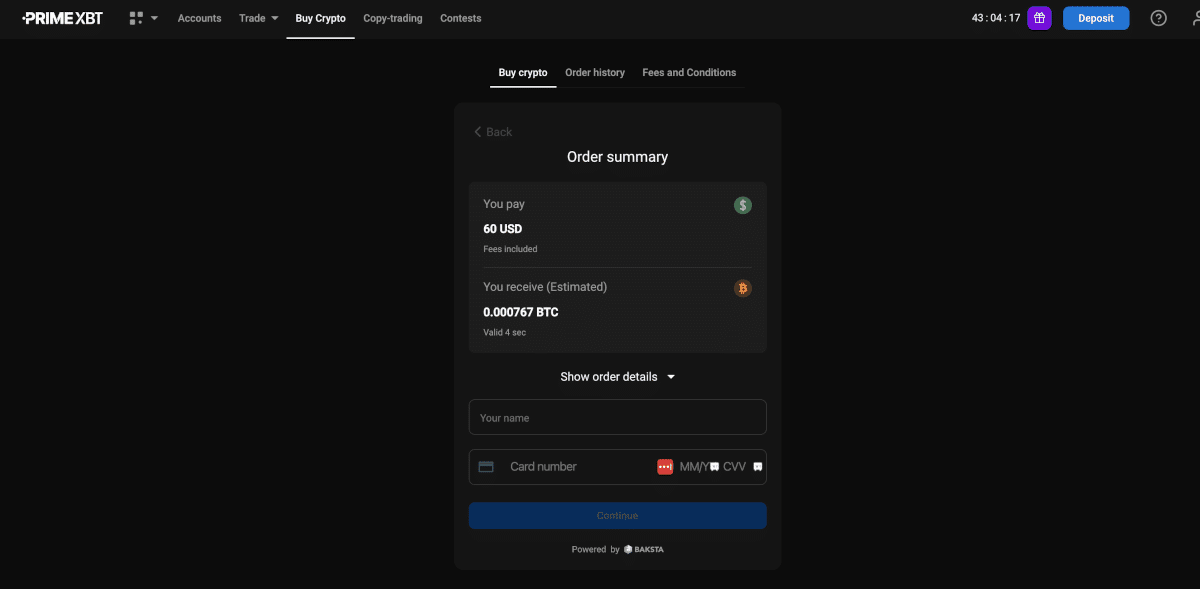Open the help question mark icon
The image size is (1200, 589).
tap(1158, 18)
